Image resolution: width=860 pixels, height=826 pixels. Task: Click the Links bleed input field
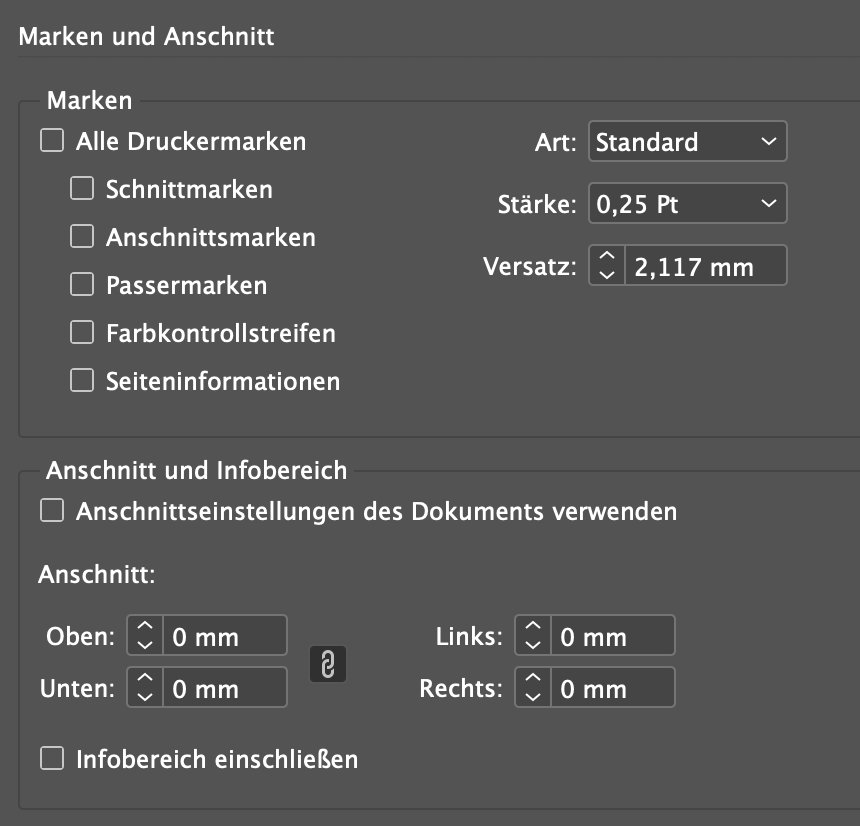tap(613, 636)
